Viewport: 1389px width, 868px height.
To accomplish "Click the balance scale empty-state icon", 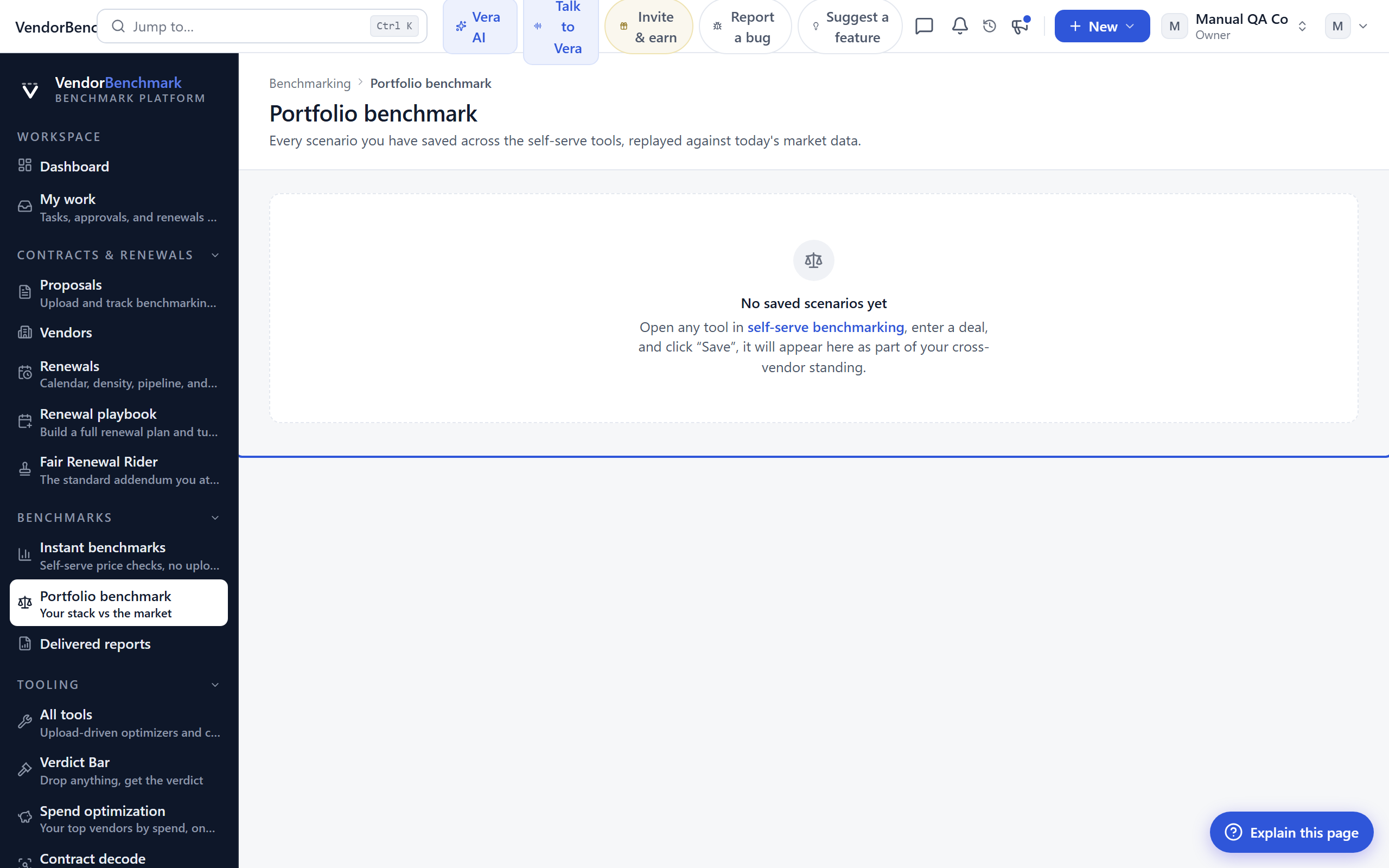I will (813, 260).
